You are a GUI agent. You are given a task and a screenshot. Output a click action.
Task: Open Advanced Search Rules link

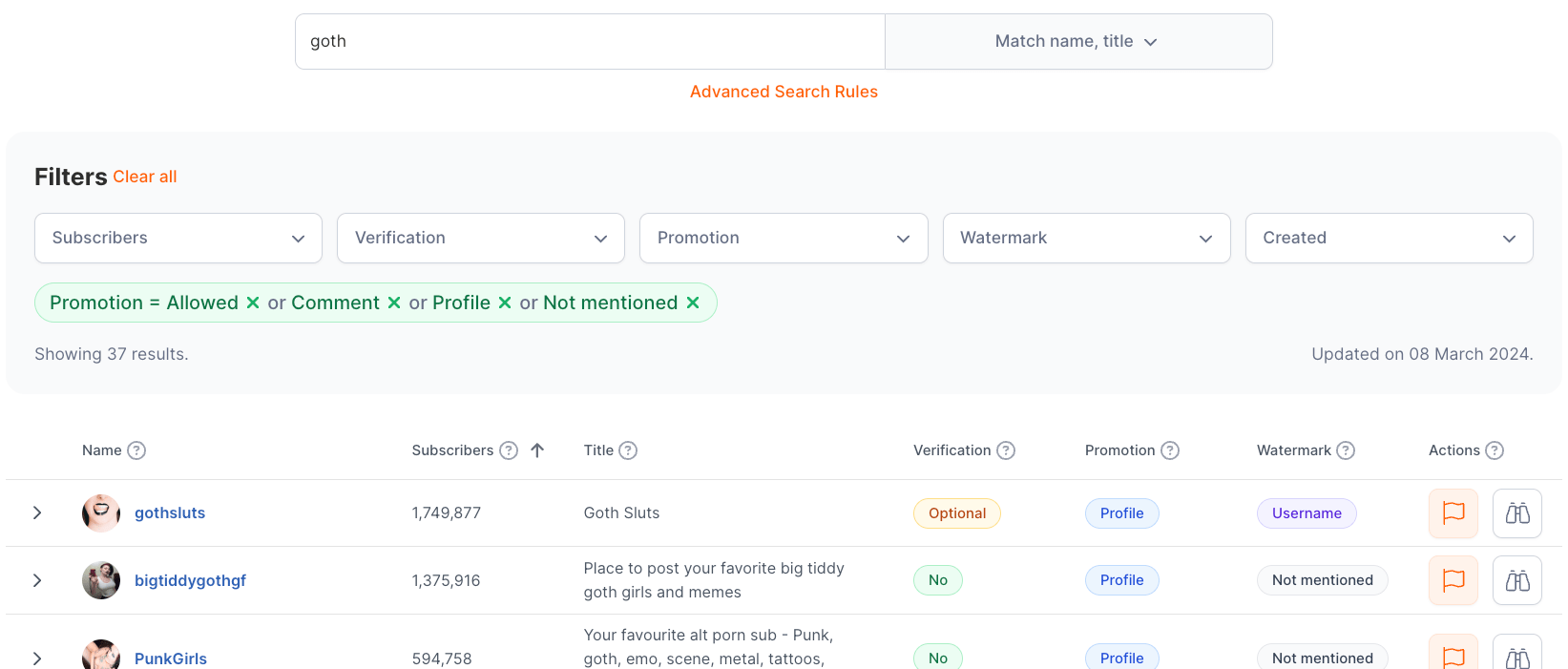[x=784, y=92]
